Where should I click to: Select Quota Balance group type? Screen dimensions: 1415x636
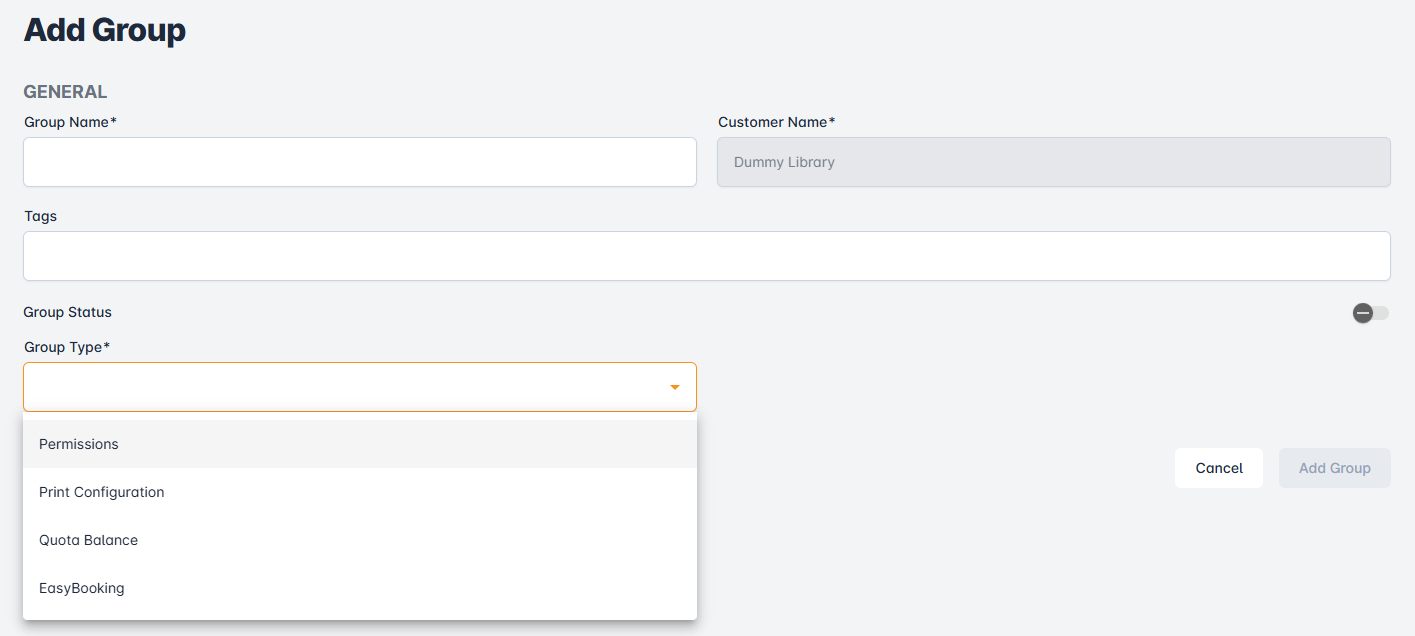(x=88, y=540)
